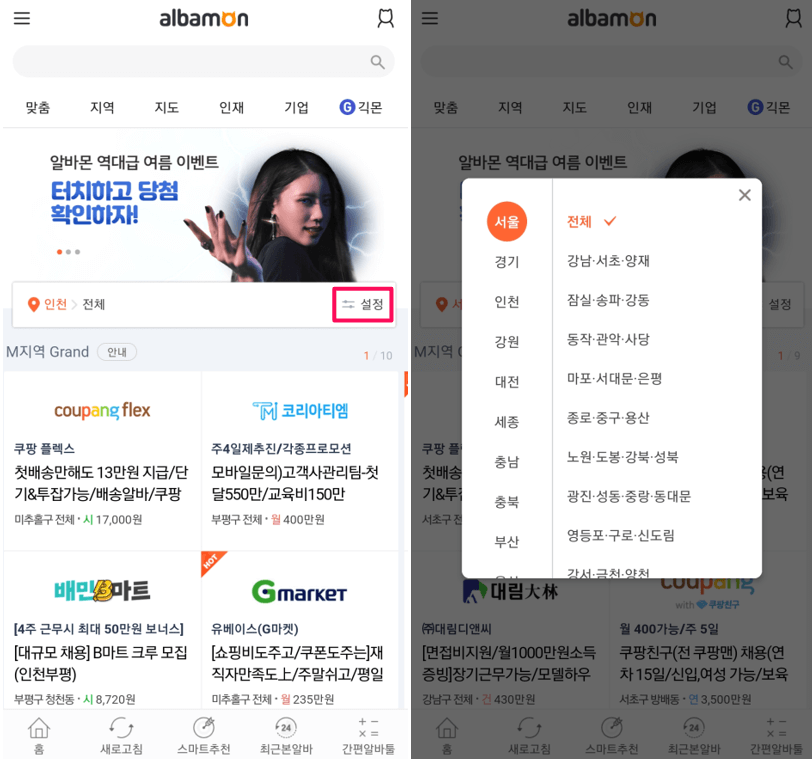Click the 설정 button in right dimmed screen
The height and width of the screenshot is (759, 812).
click(780, 304)
